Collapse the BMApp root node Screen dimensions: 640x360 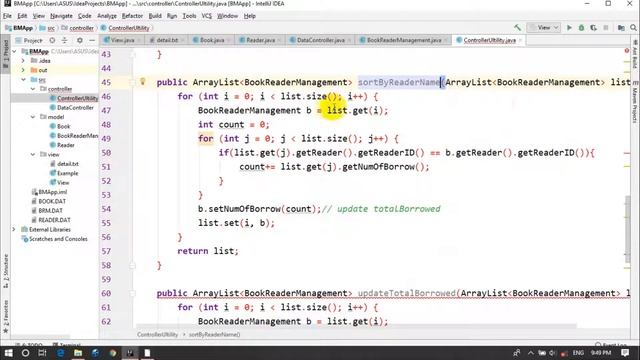pos(15,51)
